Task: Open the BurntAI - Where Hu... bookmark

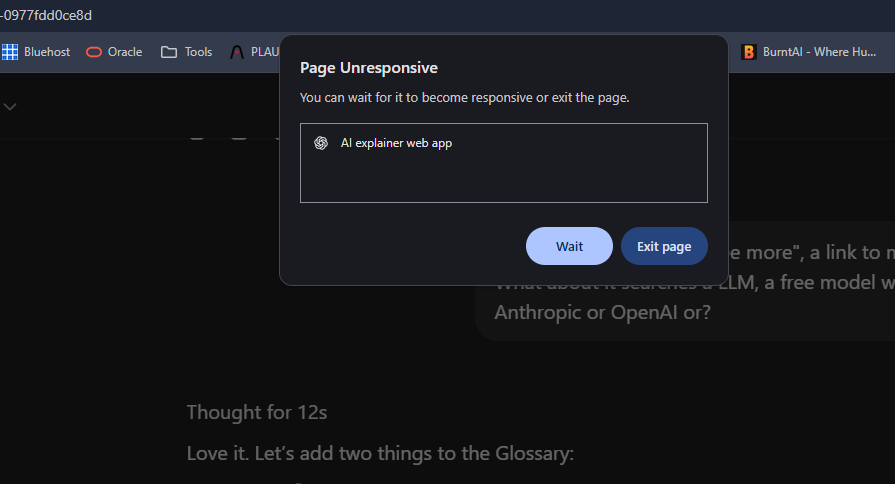Action: [x=819, y=52]
